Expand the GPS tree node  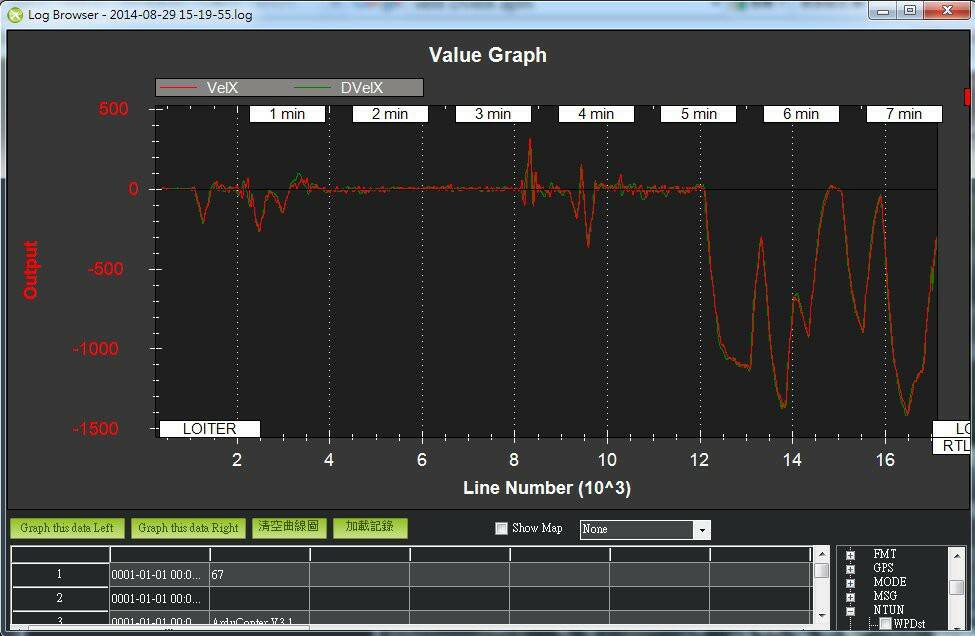(851, 568)
